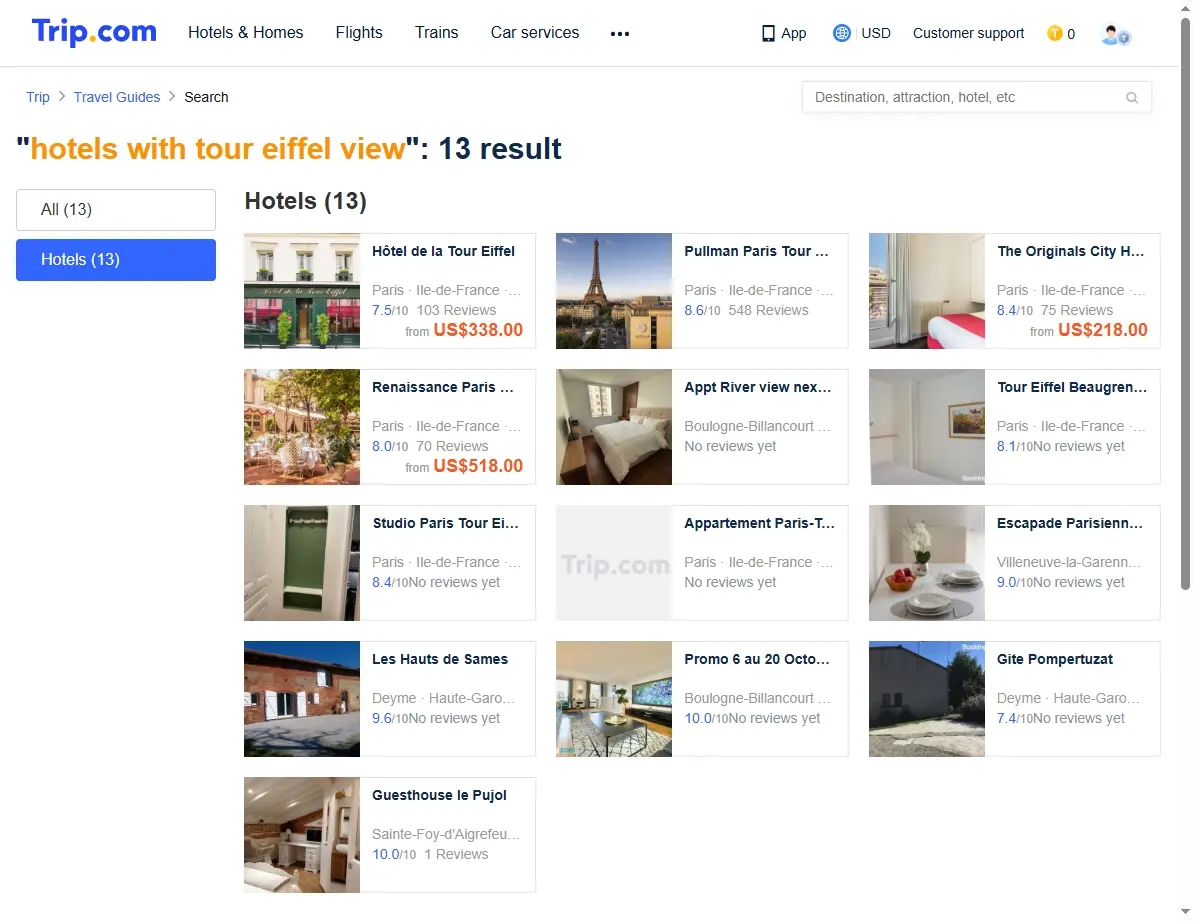This screenshot has width=1193, height=921.
Task: Open the Trains menu item
Action: (437, 33)
